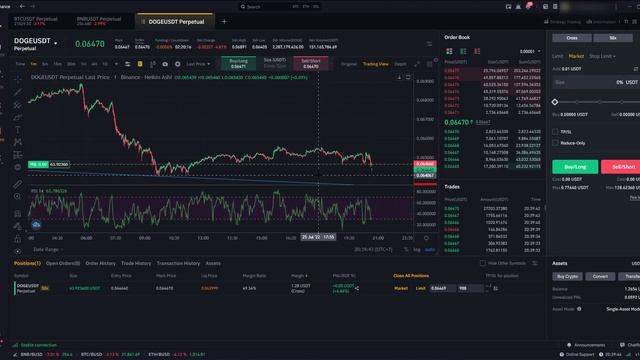Screen dimensions: 640x360
Task: Click the chart layout grid icon
Action: click(429, 64)
